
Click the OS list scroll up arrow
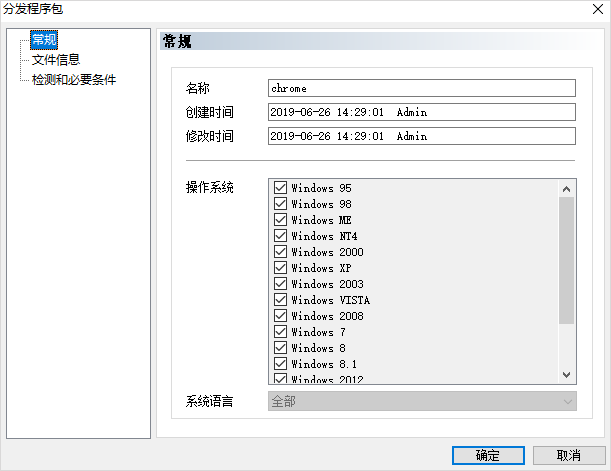pos(566,188)
